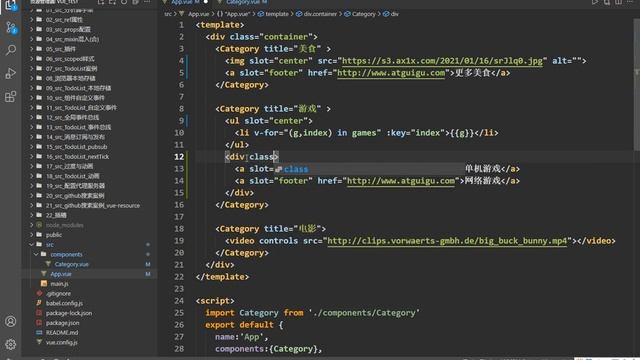Viewport: 640px width, 360px height.
Task: Open the Explorer view in activity bar
Action: pyautogui.click(x=11, y=5)
